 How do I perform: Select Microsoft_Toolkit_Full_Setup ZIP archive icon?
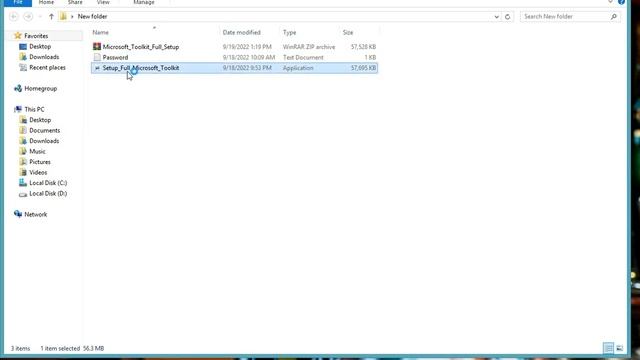97,47
